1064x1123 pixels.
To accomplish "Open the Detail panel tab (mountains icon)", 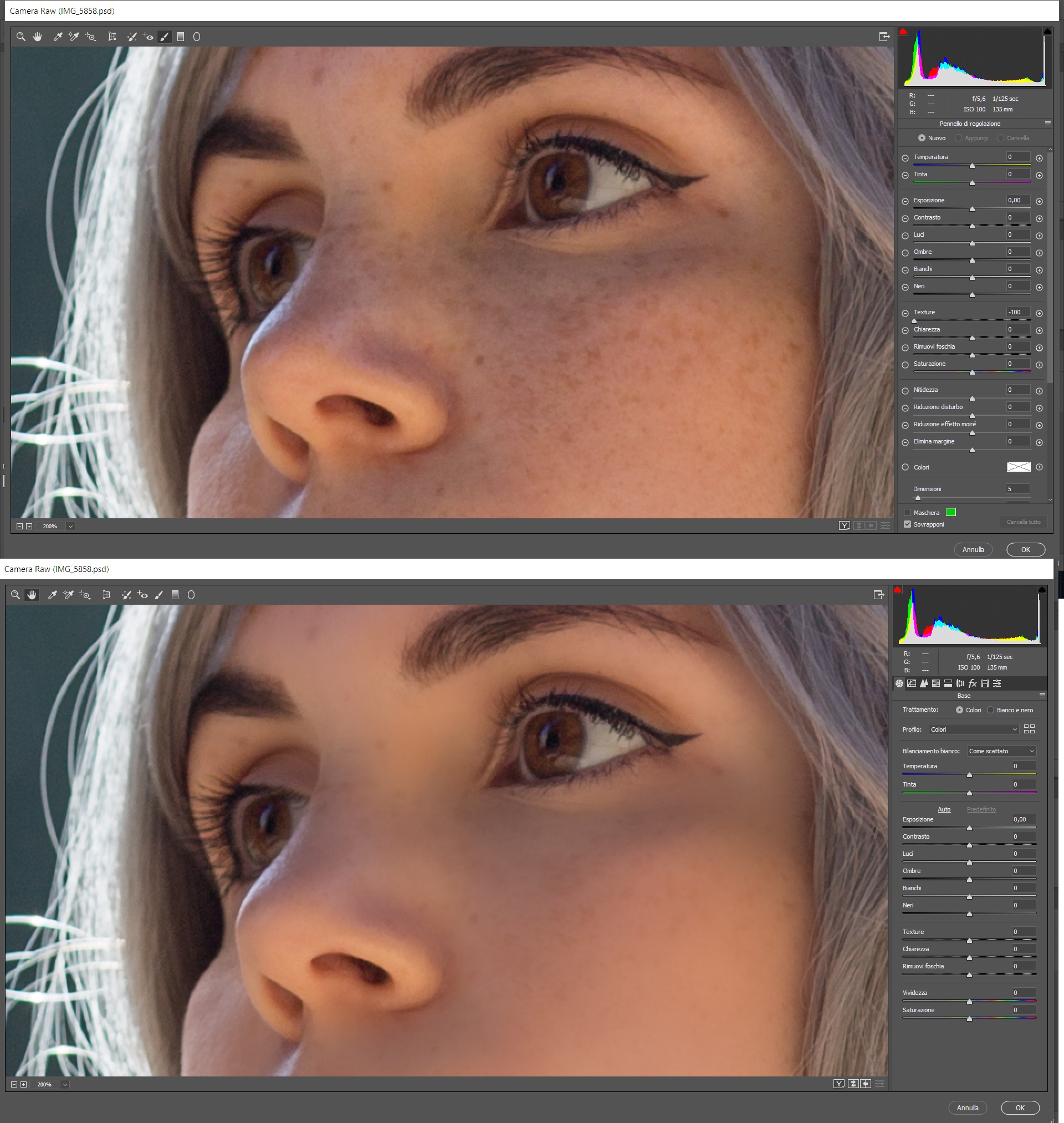I will (924, 683).
